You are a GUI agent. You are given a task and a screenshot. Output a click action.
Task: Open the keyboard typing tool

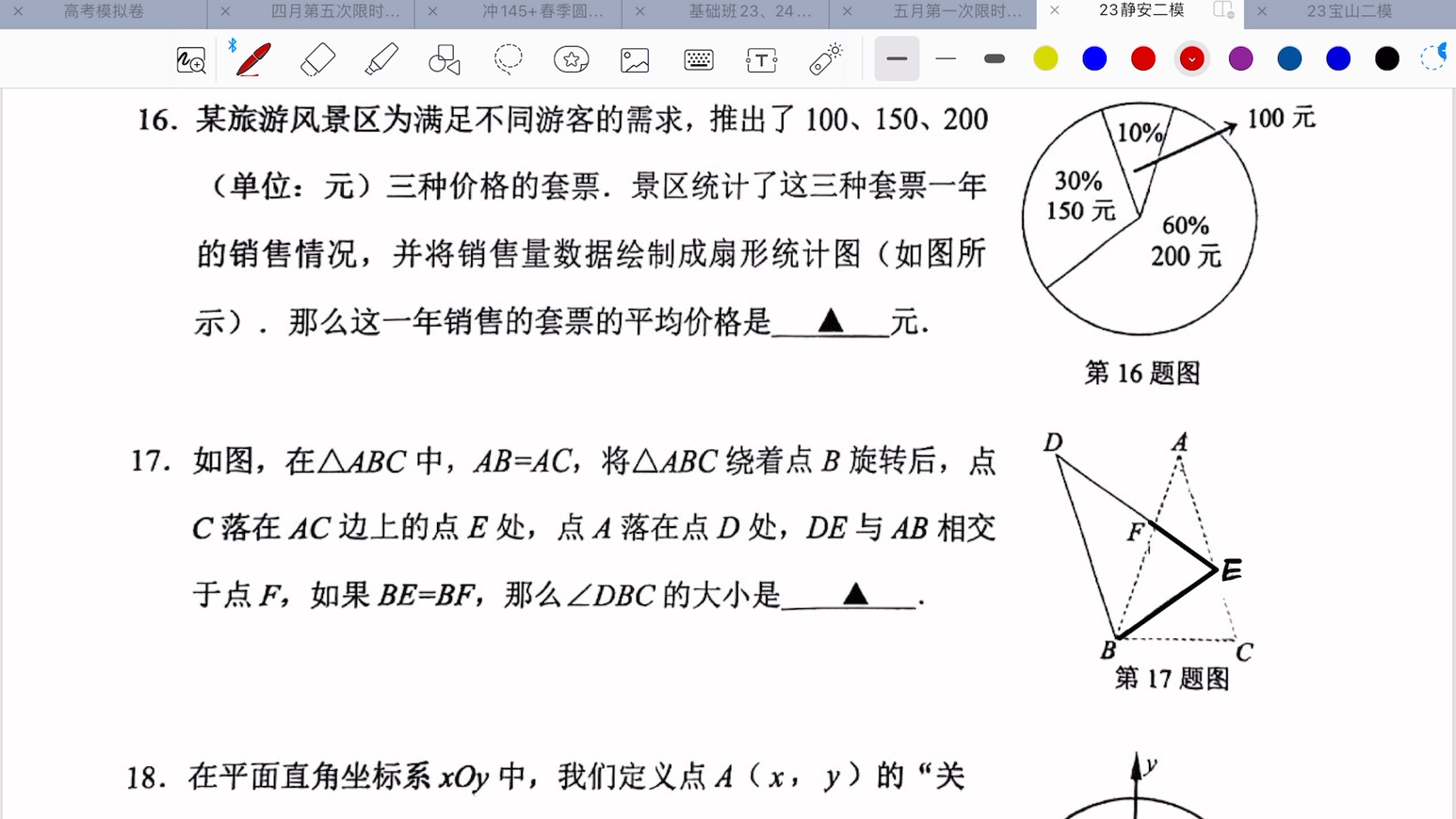(699, 59)
